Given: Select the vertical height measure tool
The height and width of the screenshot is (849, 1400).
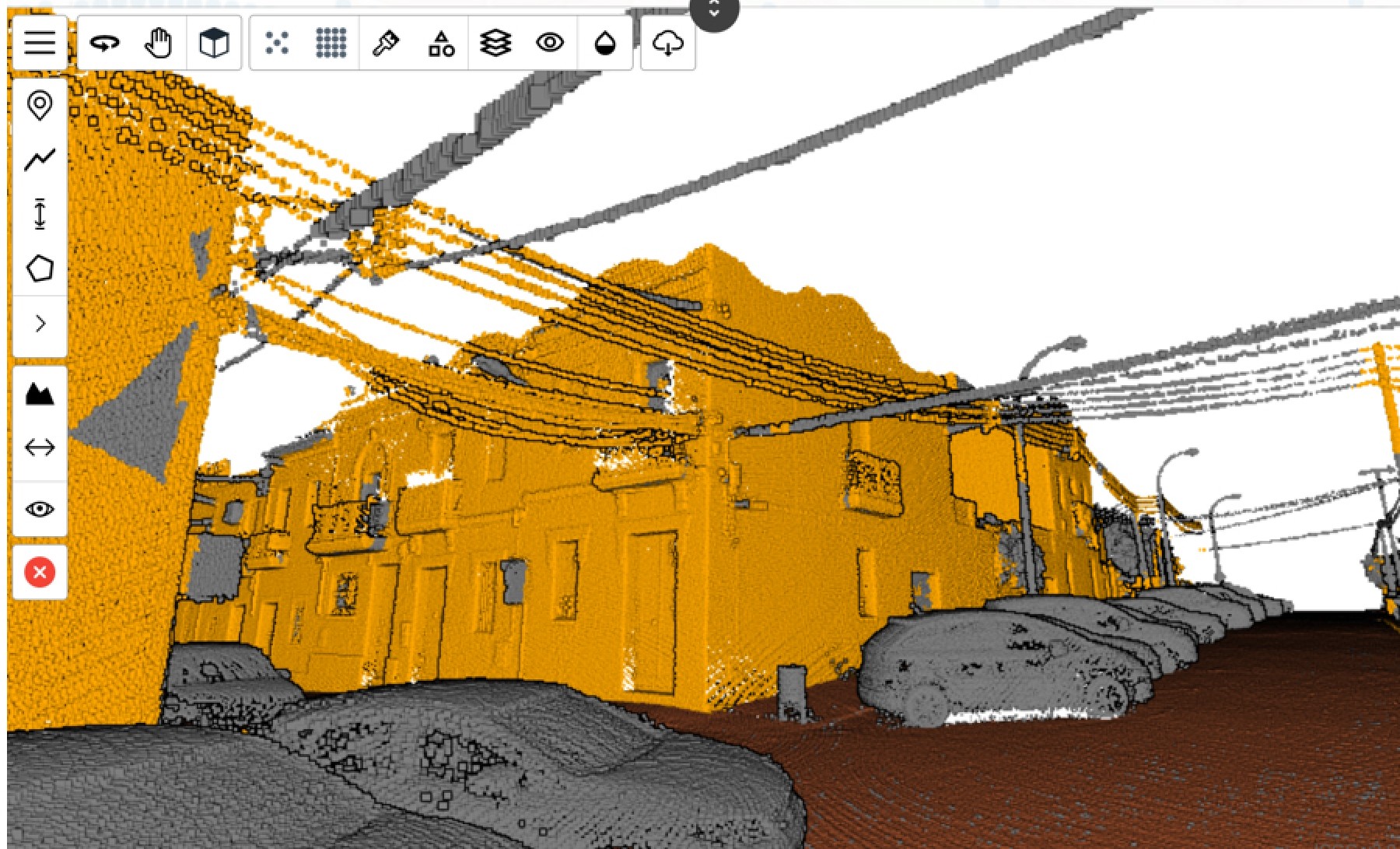Looking at the screenshot, I should click(x=40, y=214).
